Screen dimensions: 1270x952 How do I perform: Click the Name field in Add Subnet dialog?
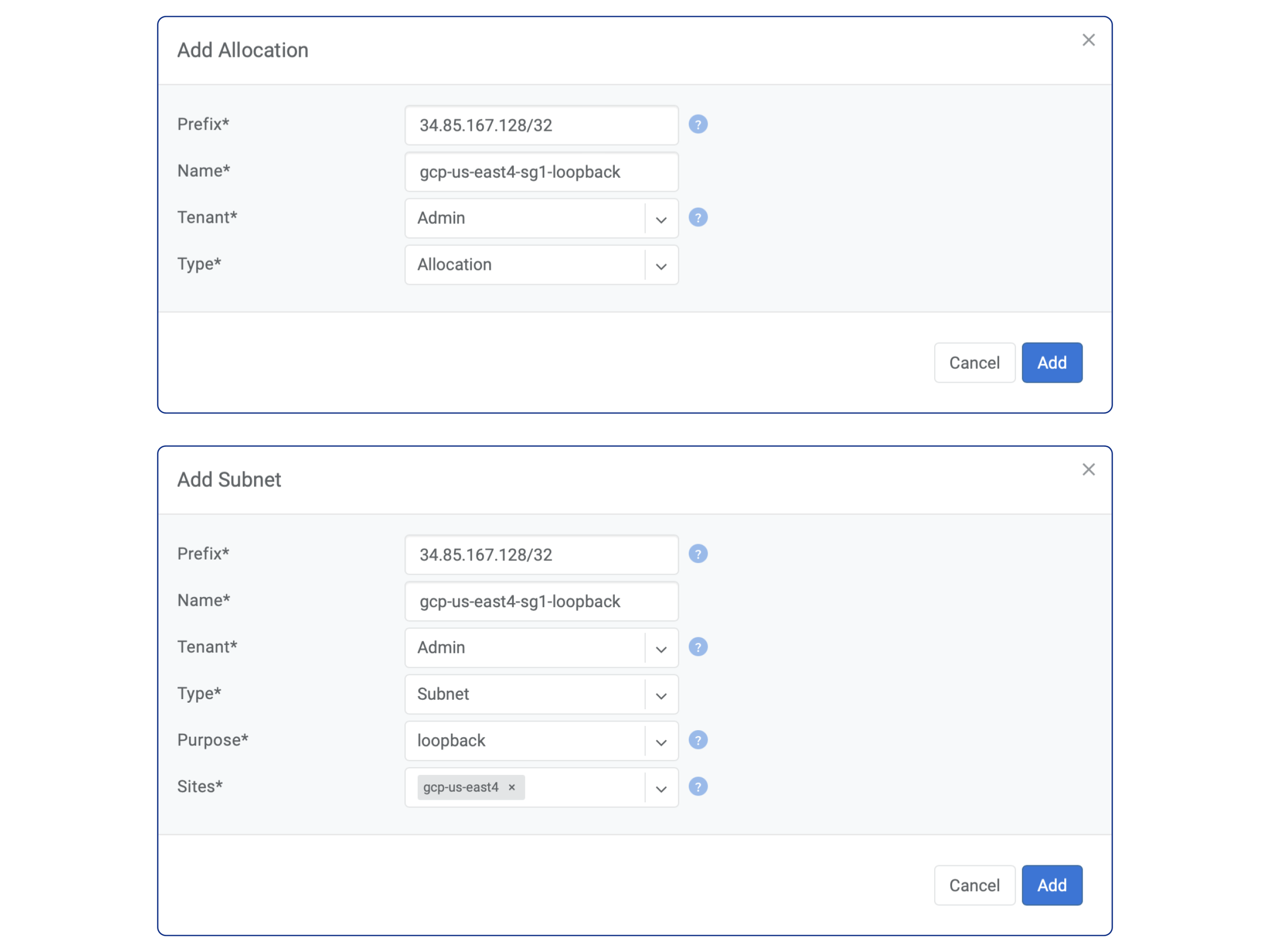pos(541,601)
